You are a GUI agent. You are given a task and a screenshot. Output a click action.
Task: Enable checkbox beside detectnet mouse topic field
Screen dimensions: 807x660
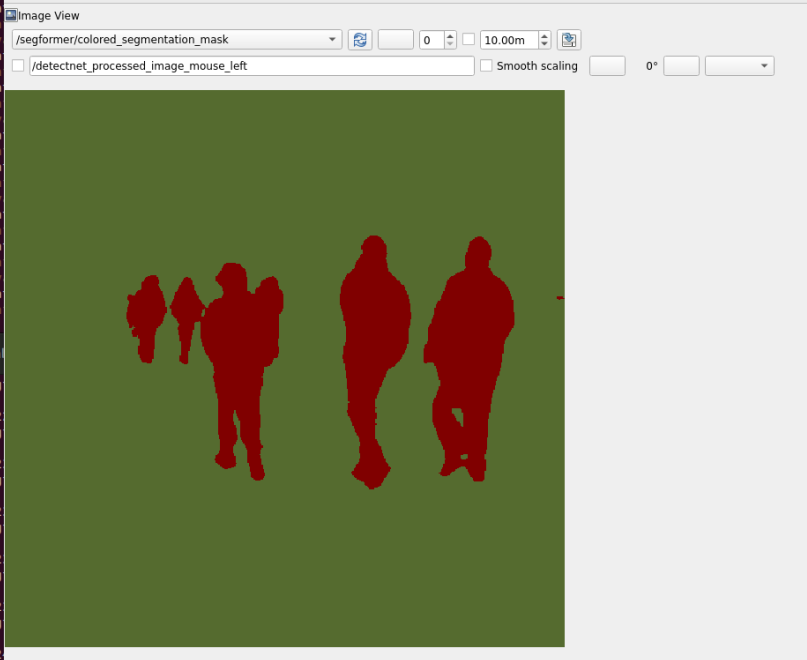pyautogui.click(x=18, y=66)
